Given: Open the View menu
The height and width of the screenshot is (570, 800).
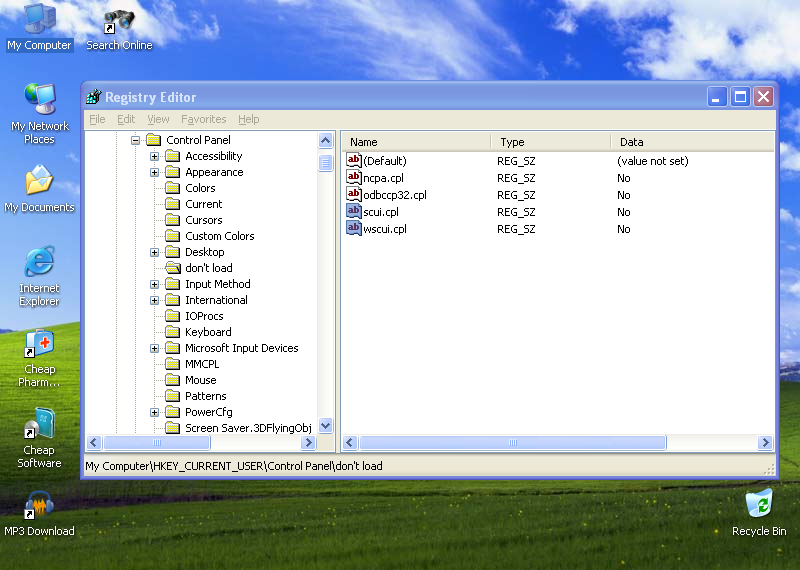Looking at the screenshot, I should pos(158,119).
